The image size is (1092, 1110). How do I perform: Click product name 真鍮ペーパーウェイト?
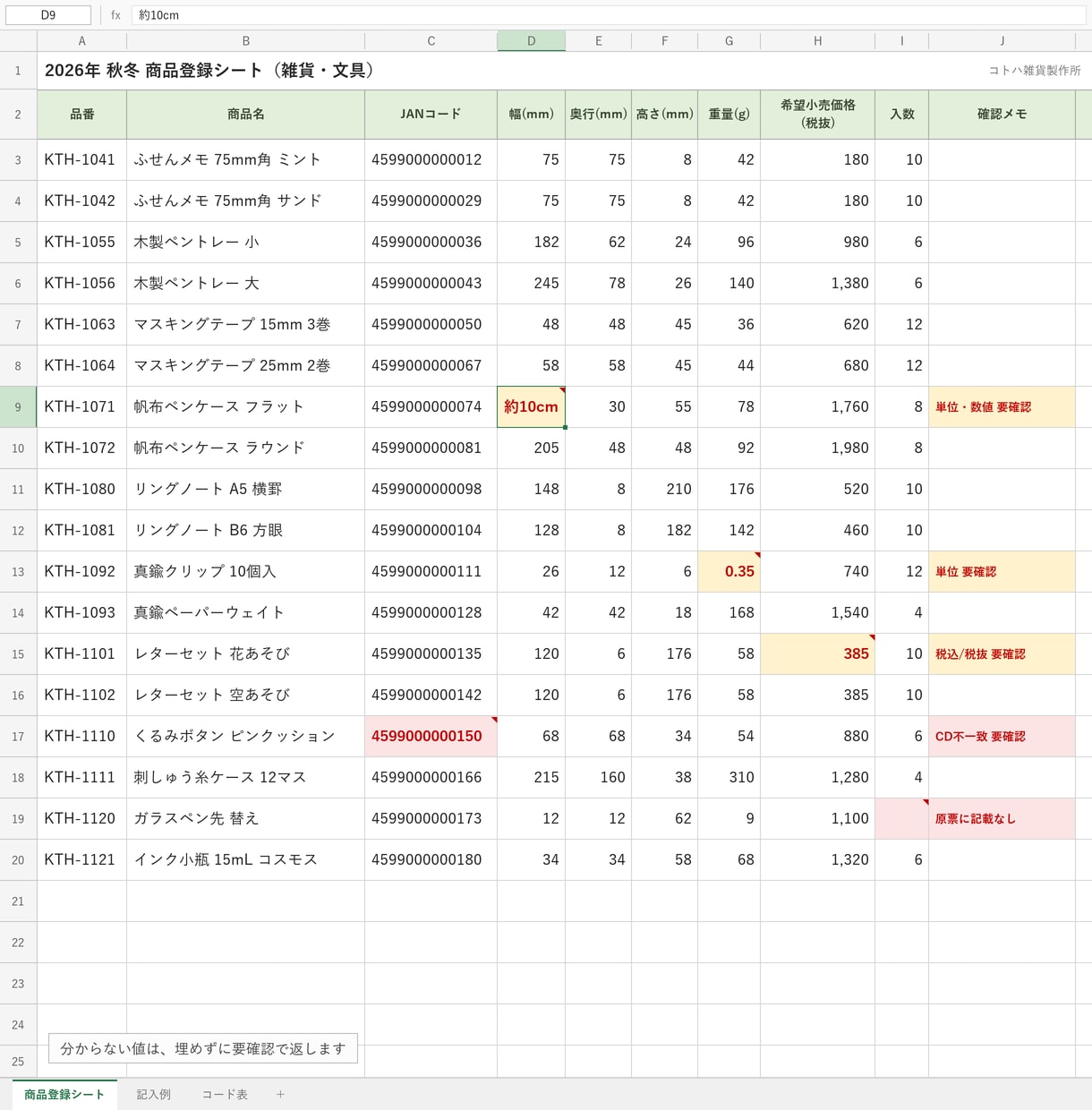[245, 613]
